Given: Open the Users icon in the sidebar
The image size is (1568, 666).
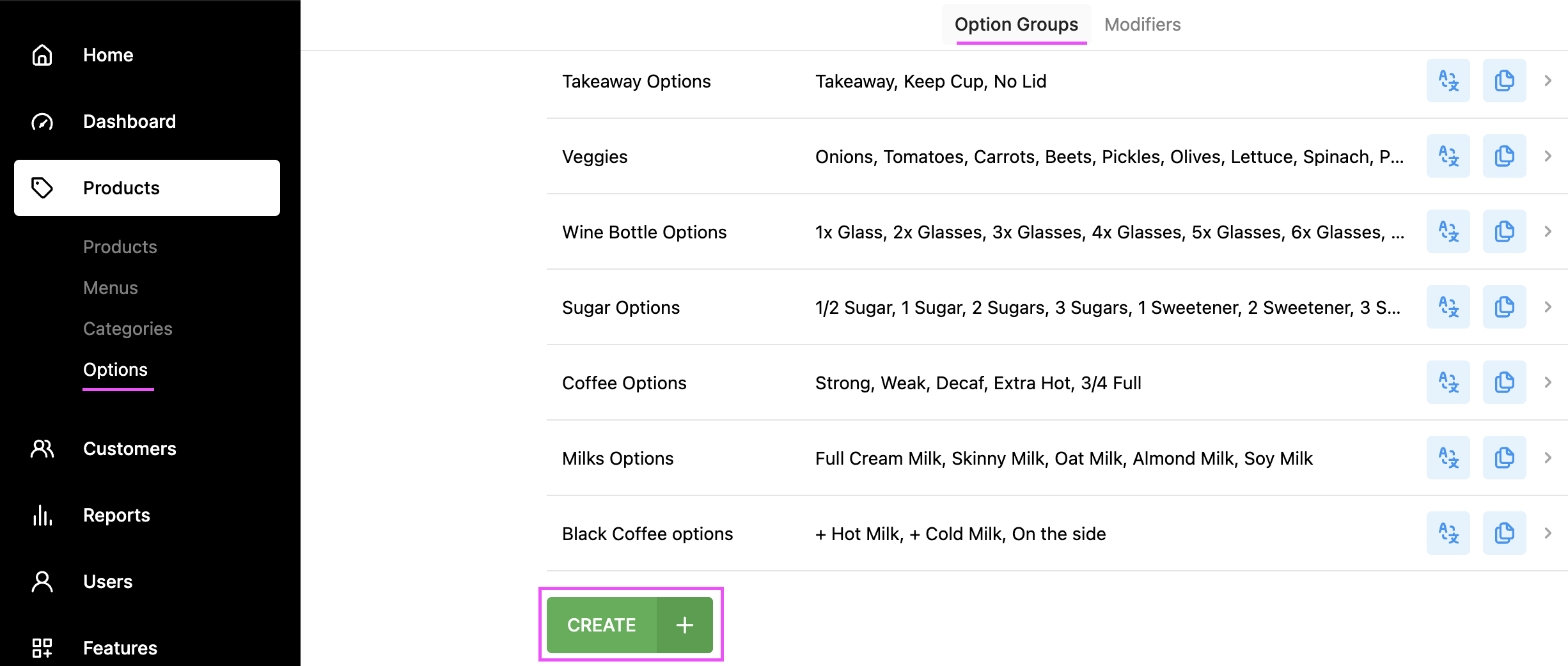Looking at the screenshot, I should click(42, 582).
